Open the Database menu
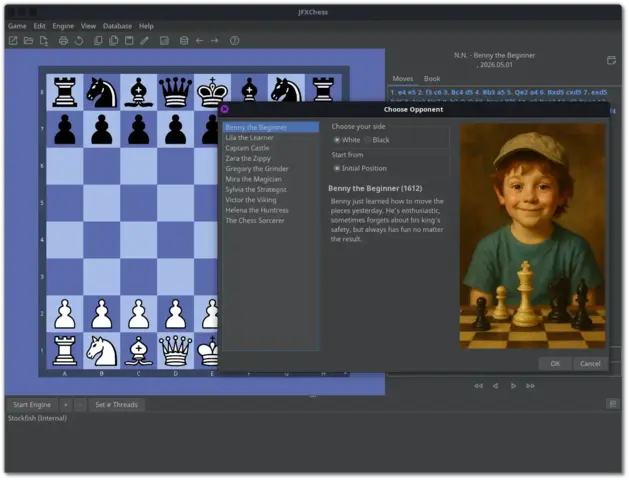This screenshot has width=629, height=480. [117, 26]
